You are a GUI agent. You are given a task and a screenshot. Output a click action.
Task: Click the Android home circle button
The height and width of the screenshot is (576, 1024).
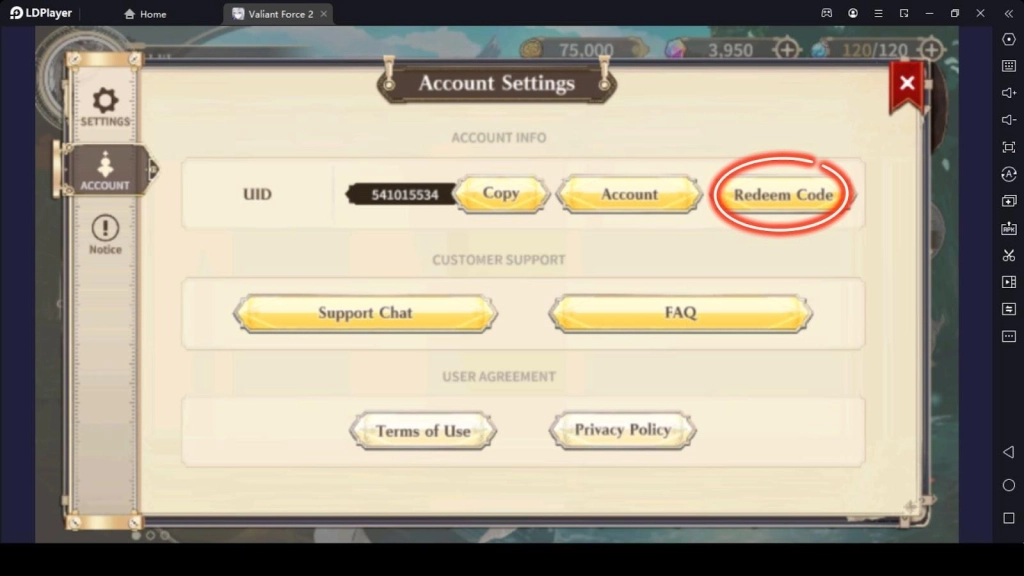point(1009,485)
